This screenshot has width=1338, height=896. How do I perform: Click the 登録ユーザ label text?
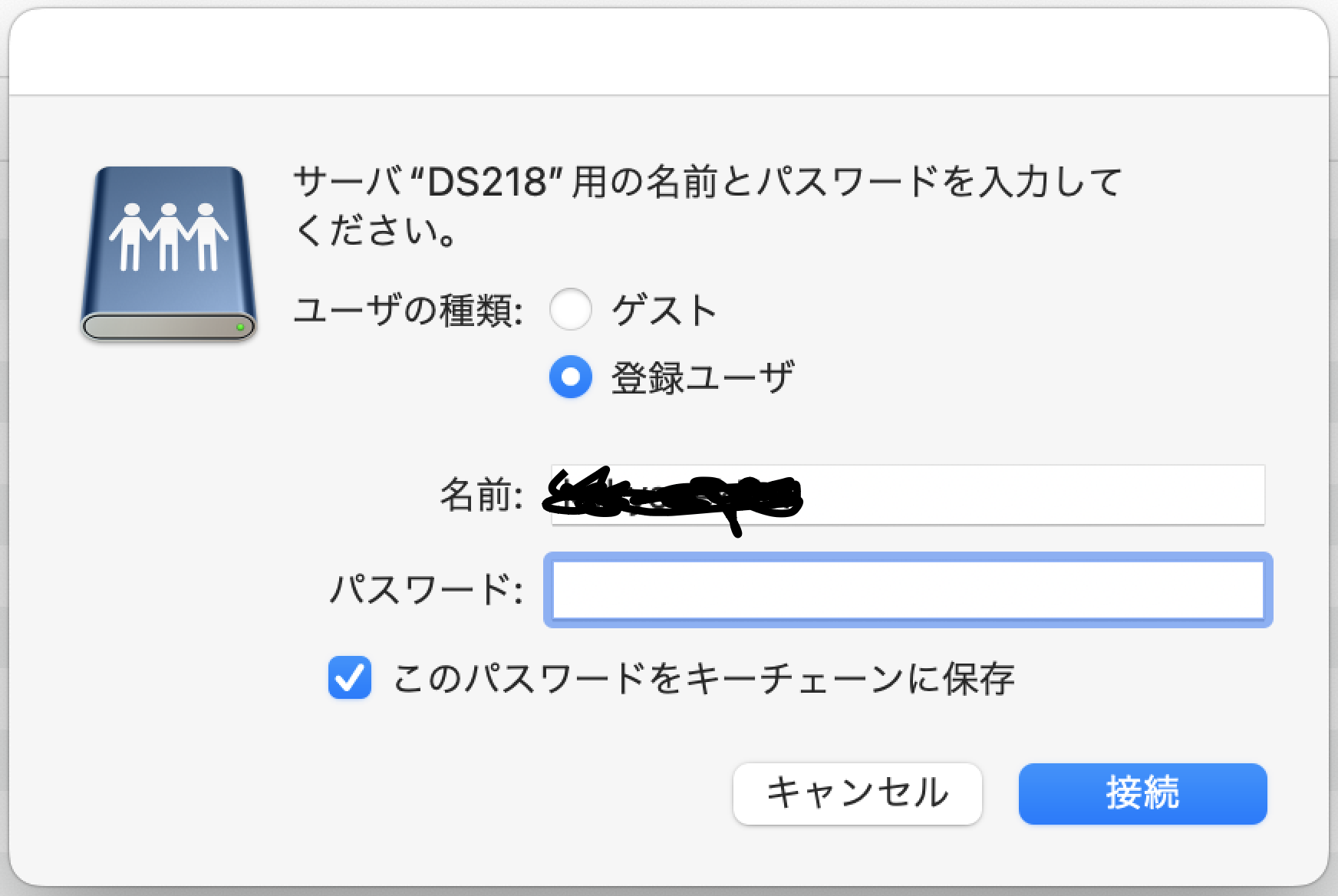coord(703,378)
